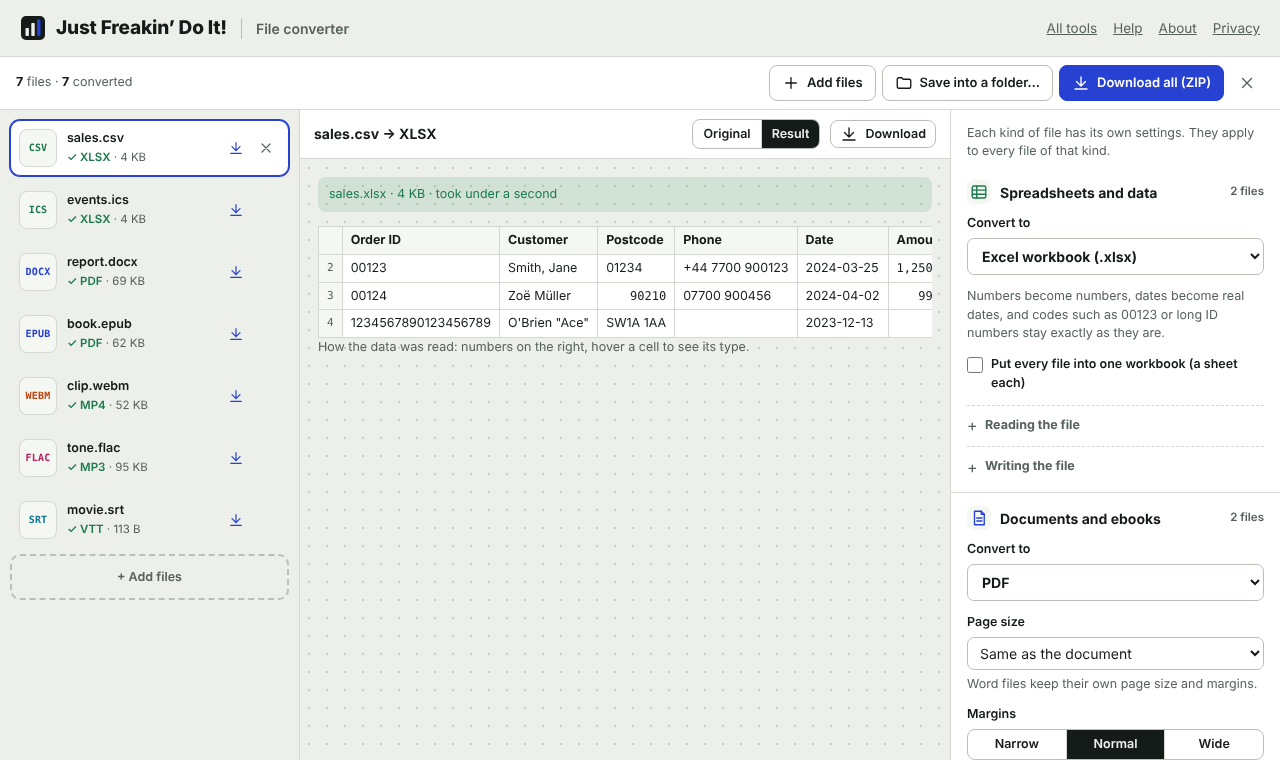Click the Download all (ZIP) button

(1141, 83)
